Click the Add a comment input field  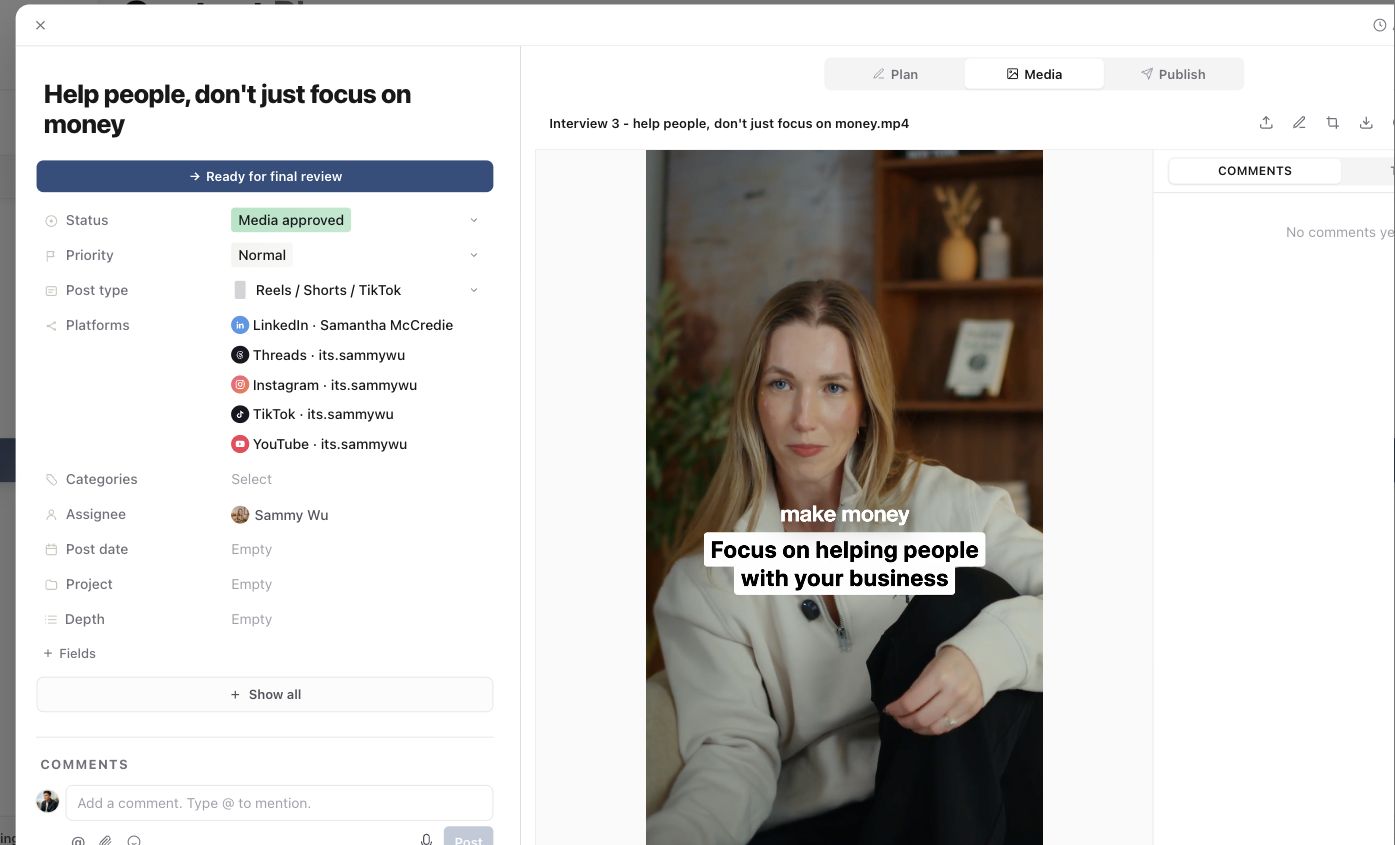pos(279,803)
